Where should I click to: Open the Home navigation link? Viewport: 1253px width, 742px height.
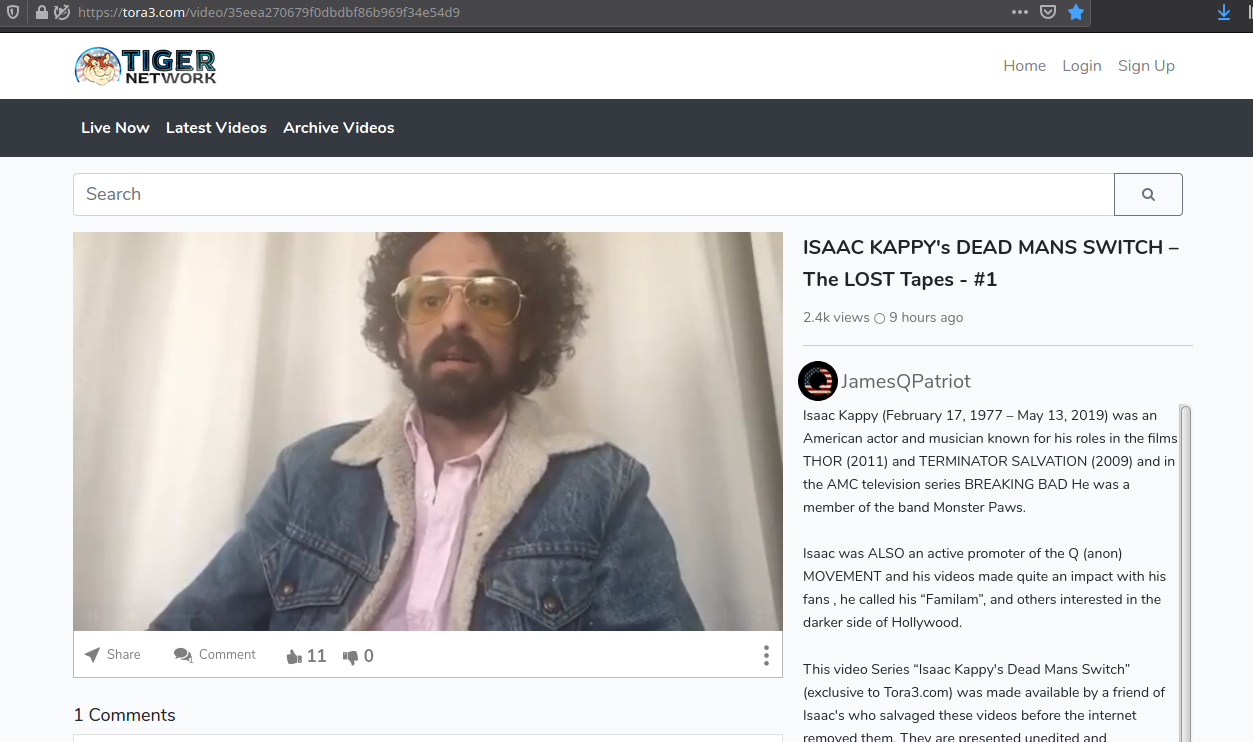pyautogui.click(x=1024, y=66)
